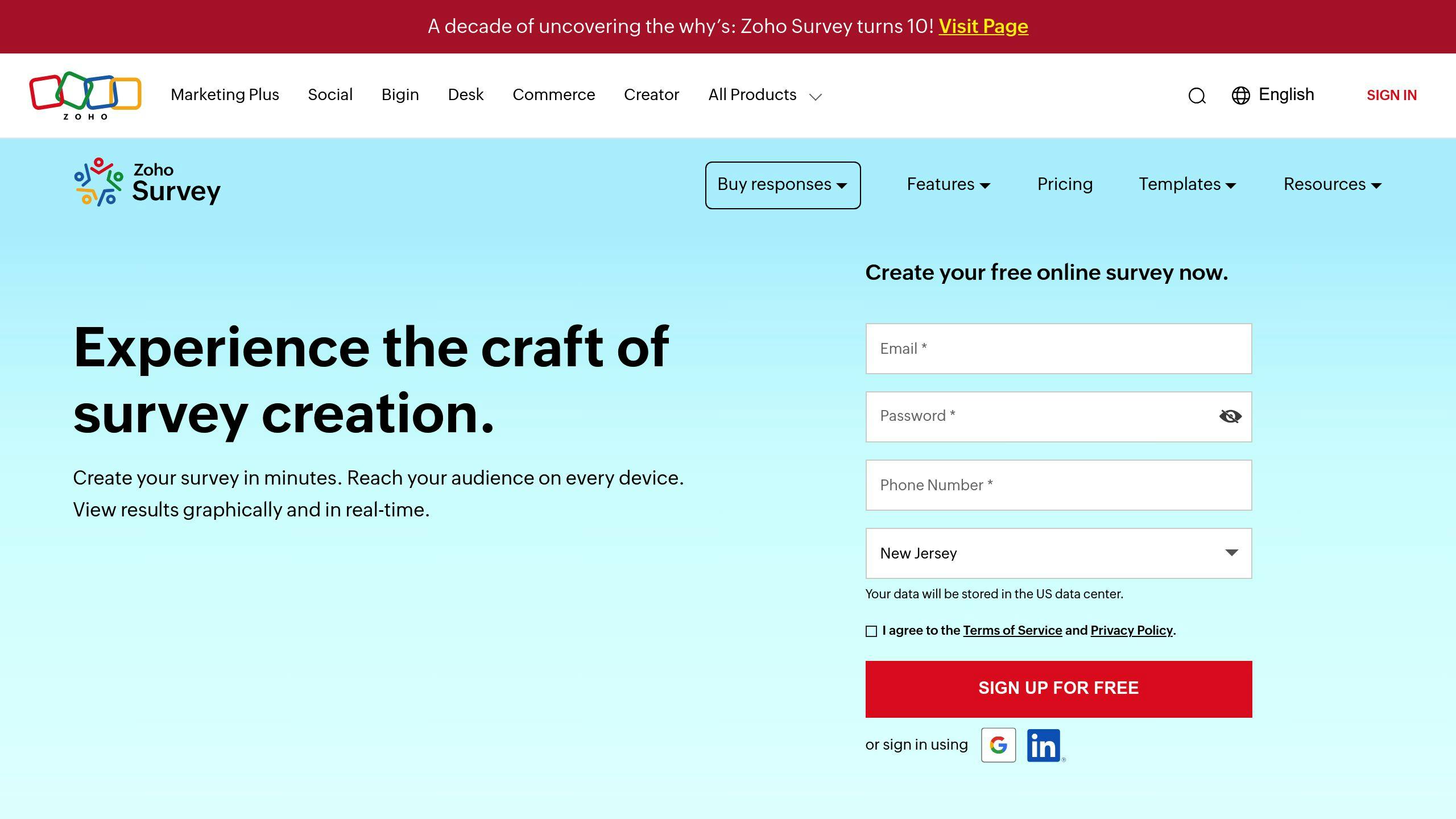Click the Visit Page link
Viewport: 1456px width, 819px height.
click(984, 26)
